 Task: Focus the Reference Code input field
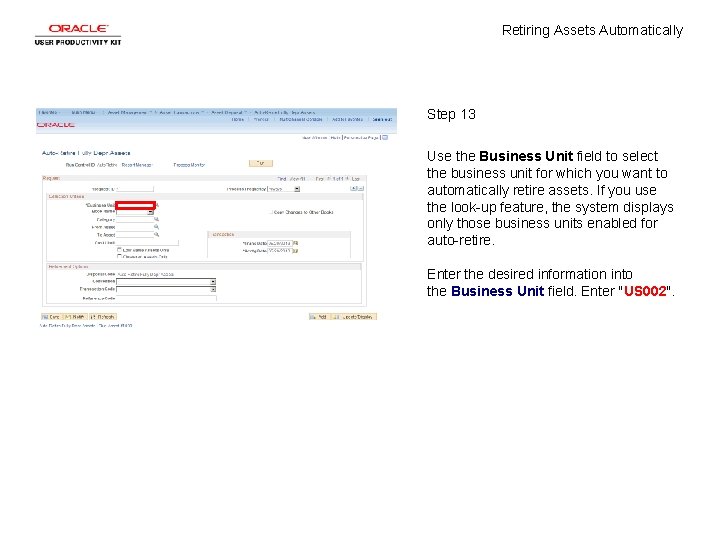coord(166,298)
